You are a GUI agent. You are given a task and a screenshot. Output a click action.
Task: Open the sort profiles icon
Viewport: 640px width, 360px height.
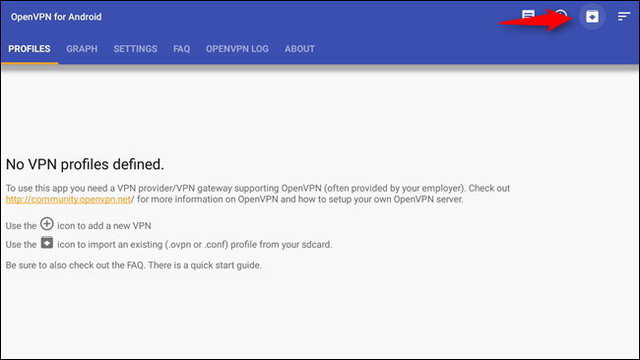point(624,17)
